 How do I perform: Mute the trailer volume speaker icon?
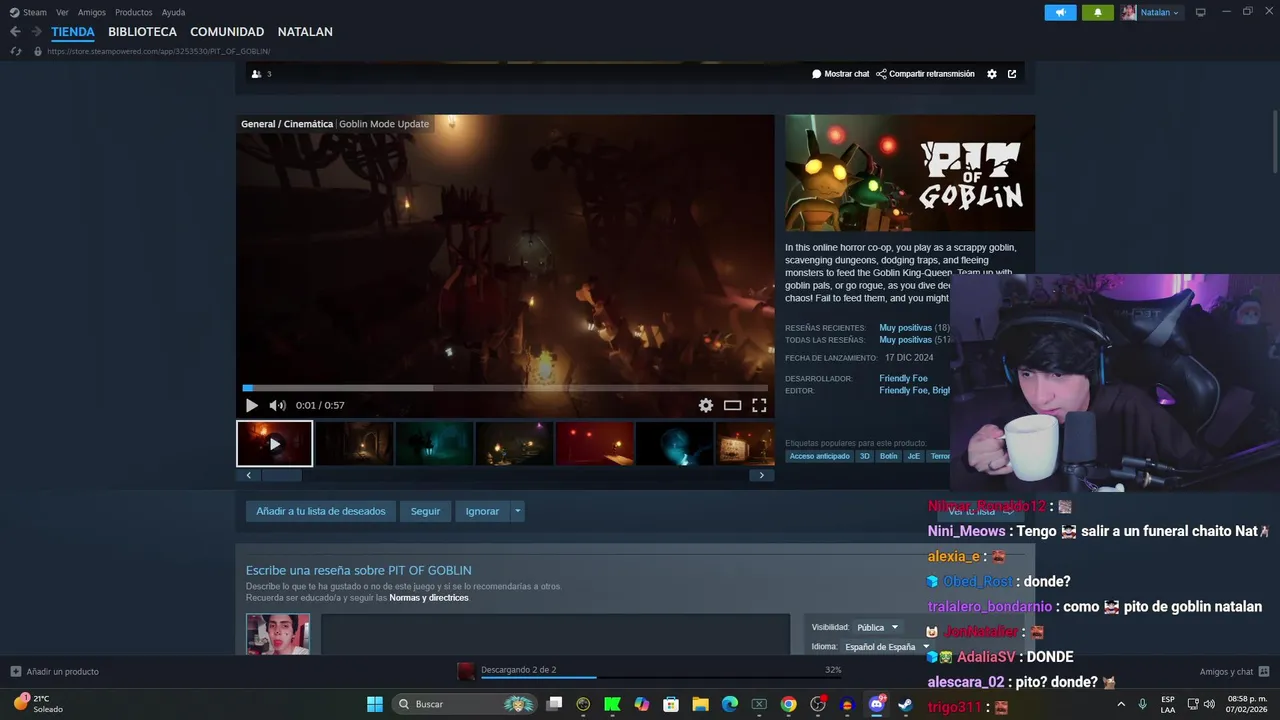[277, 405]
